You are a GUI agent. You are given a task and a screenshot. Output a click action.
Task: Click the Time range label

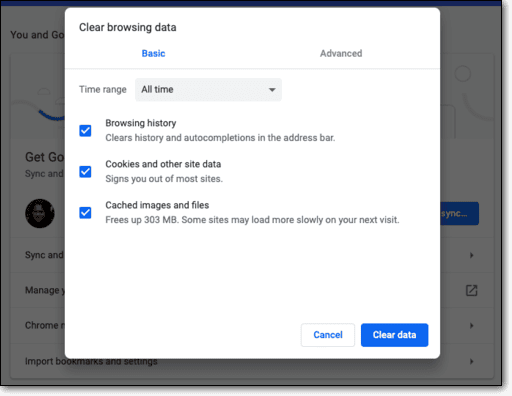pos(103,89)
